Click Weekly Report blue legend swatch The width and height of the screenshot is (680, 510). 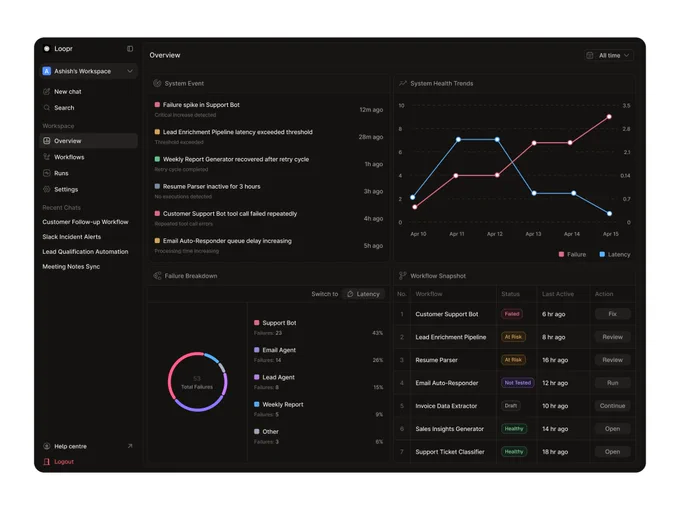pyautogui.click(x=257, y=404)
